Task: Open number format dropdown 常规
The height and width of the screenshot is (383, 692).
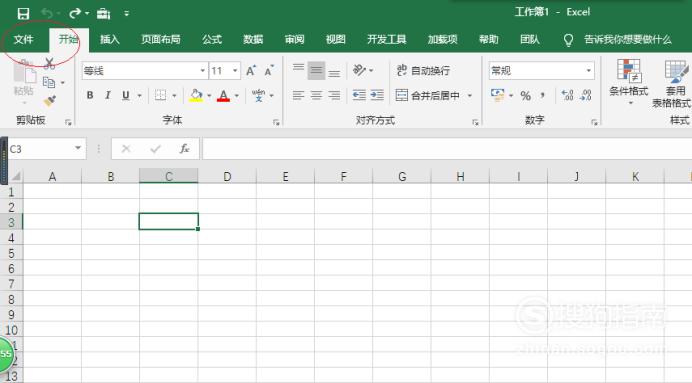Action: [588, 71]
